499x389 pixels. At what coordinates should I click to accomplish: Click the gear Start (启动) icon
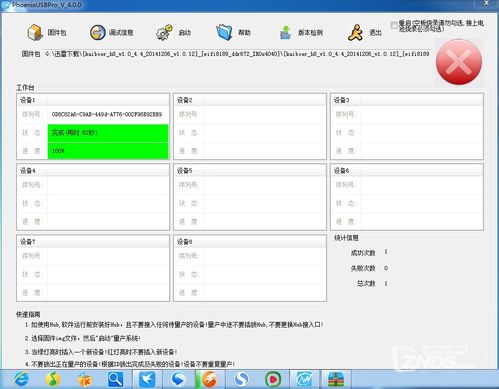pos(164,32)
